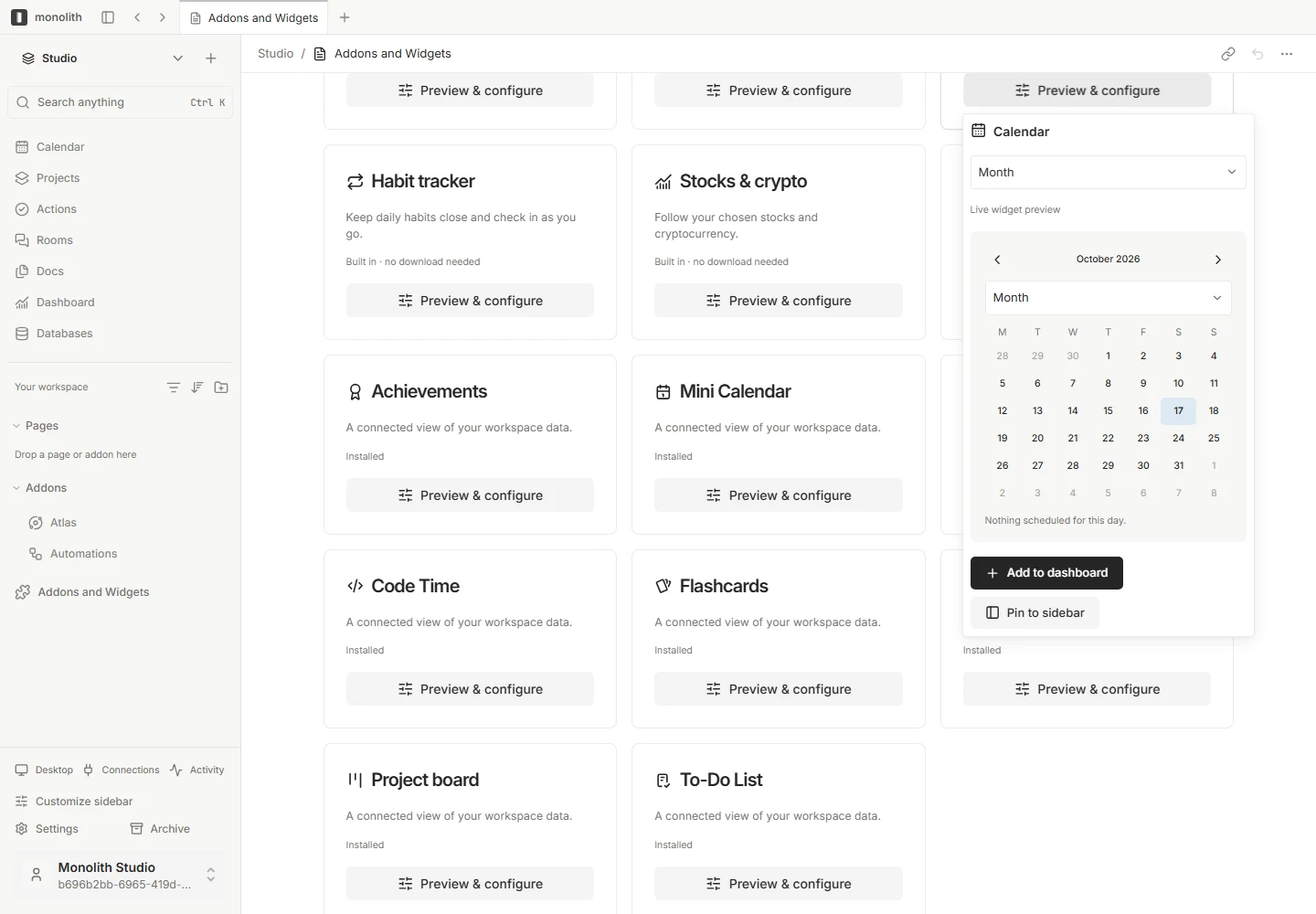1316x914 pixels.
Task: Click the new folder icon in workspace
Action: 221,388
